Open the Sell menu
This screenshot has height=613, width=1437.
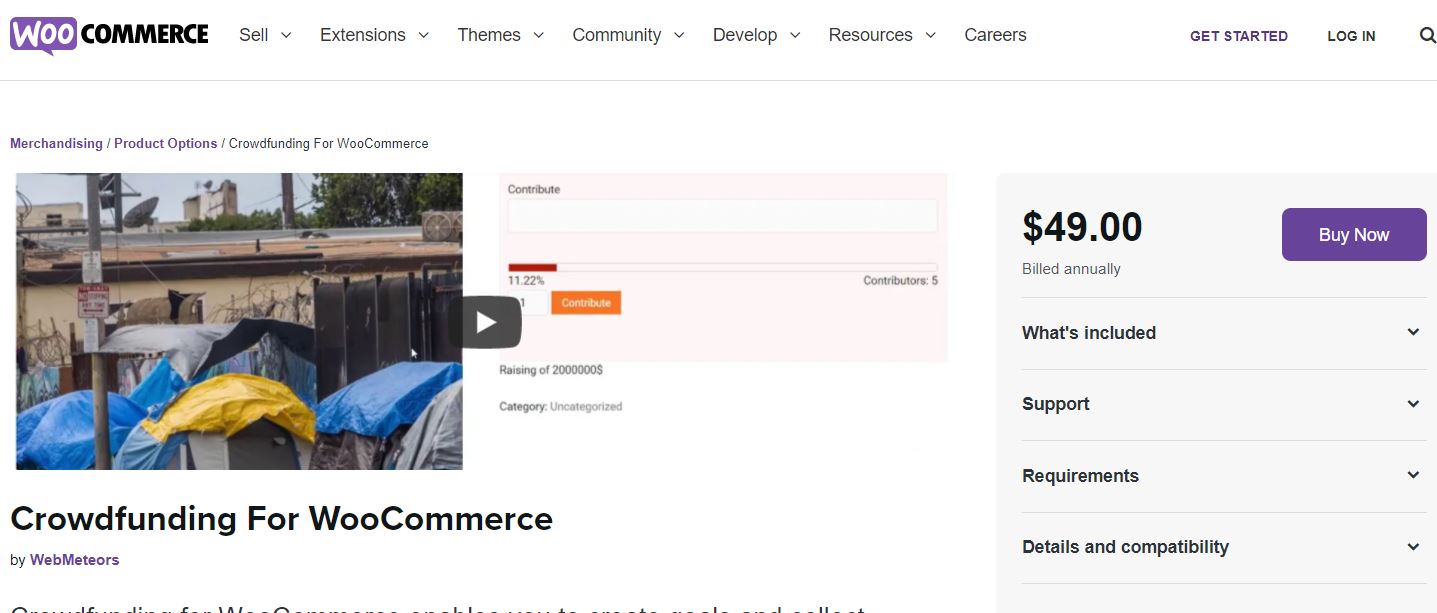[265, 35]
